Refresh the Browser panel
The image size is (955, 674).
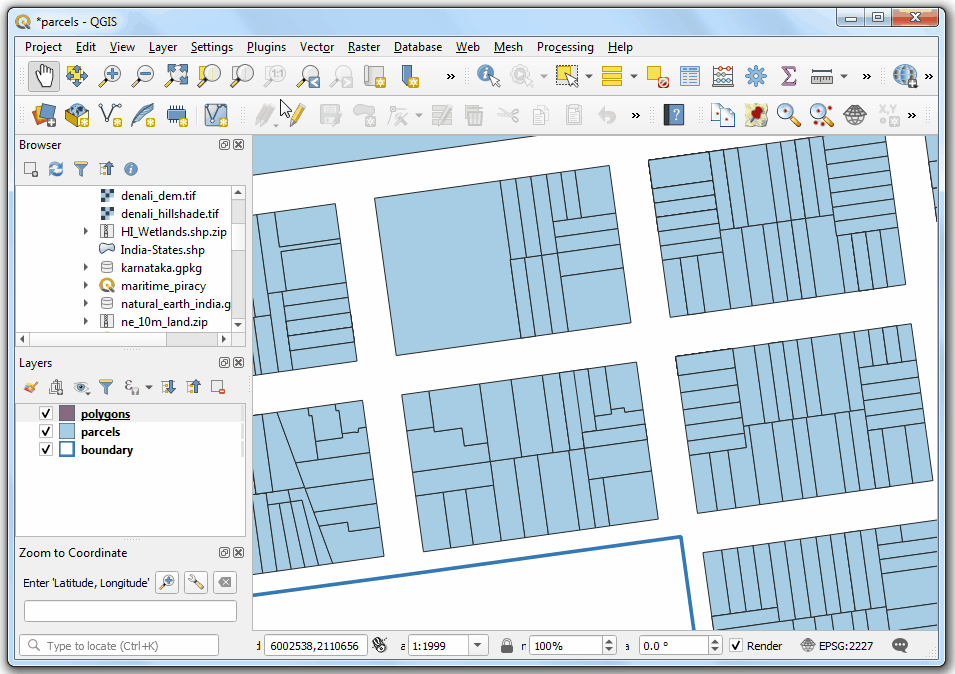pyautogui.click(x=55, y=169)
